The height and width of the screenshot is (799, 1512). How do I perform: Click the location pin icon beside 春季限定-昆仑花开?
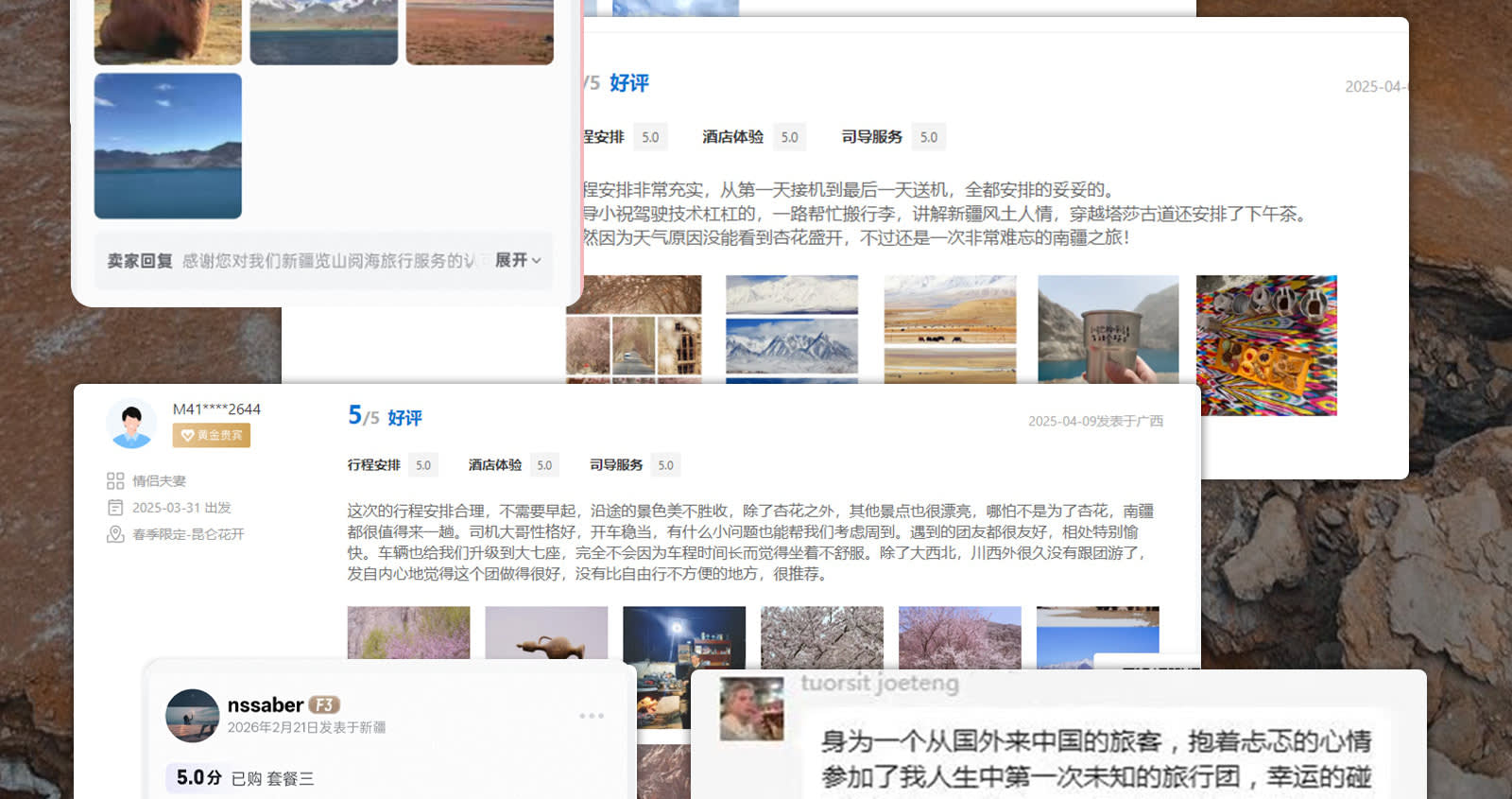coord(115,534)
